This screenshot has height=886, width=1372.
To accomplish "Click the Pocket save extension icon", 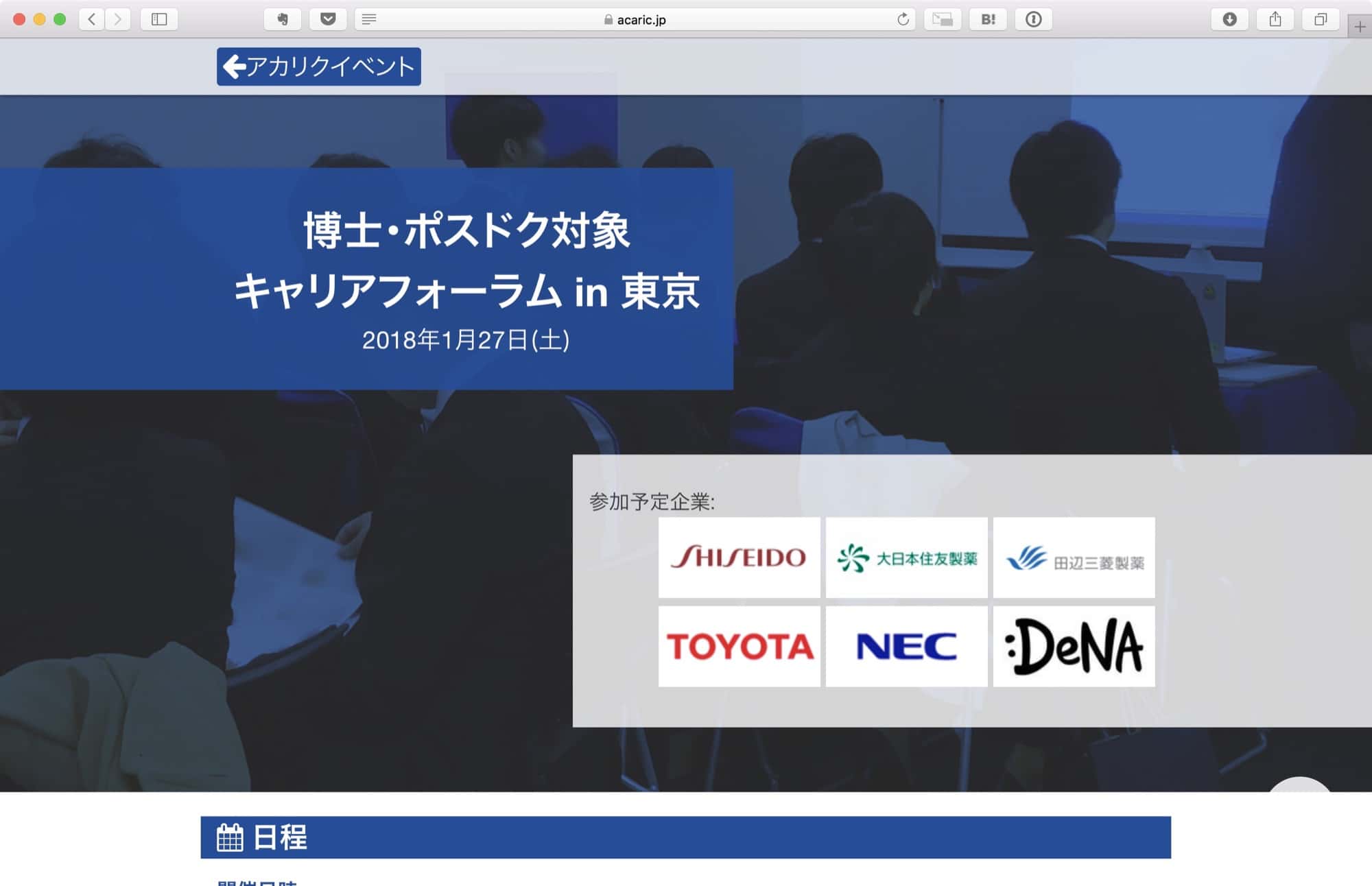I will point(328,19).
